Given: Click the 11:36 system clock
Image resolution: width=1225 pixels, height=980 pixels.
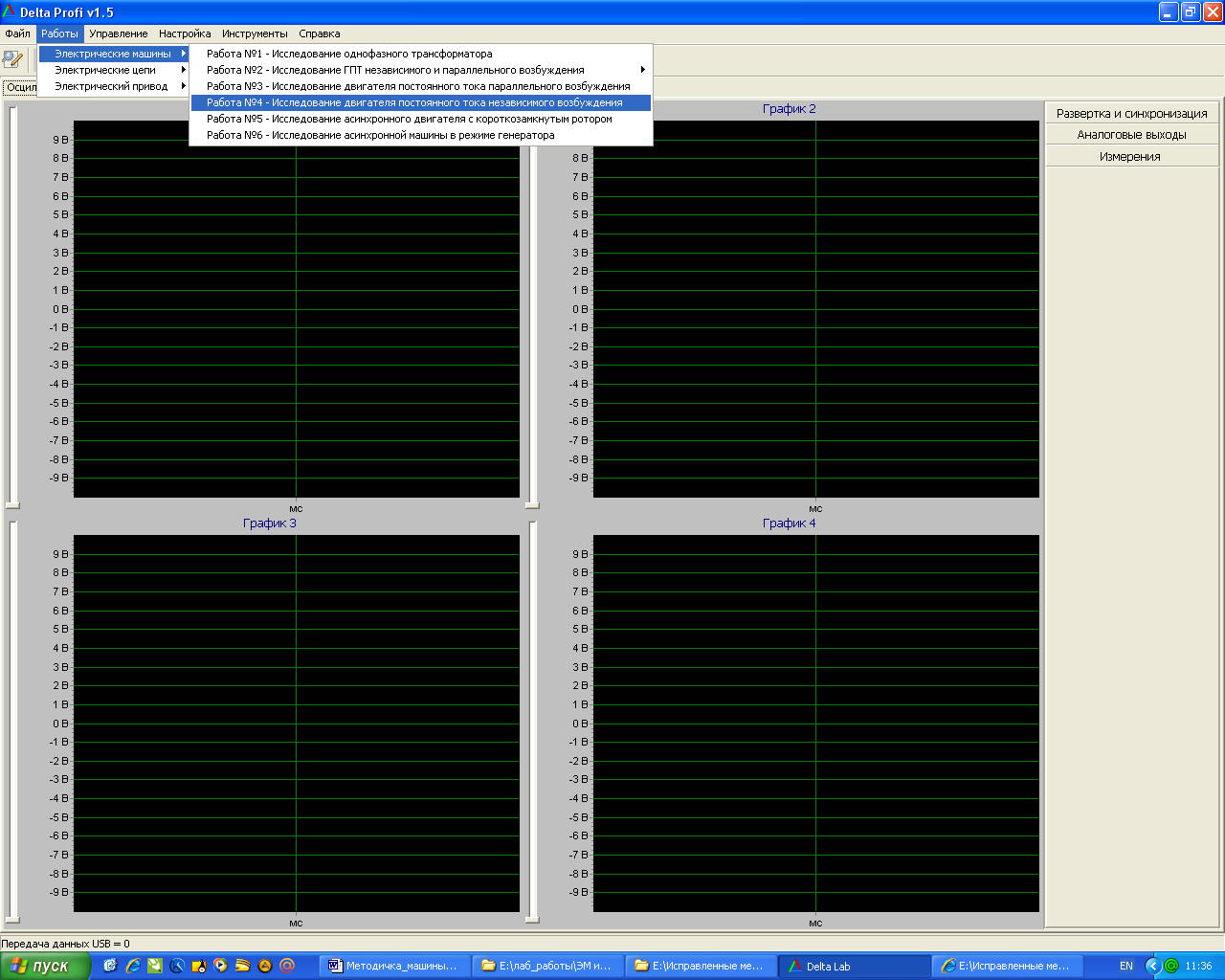Looking at the screenshot, I should 1198,966.
